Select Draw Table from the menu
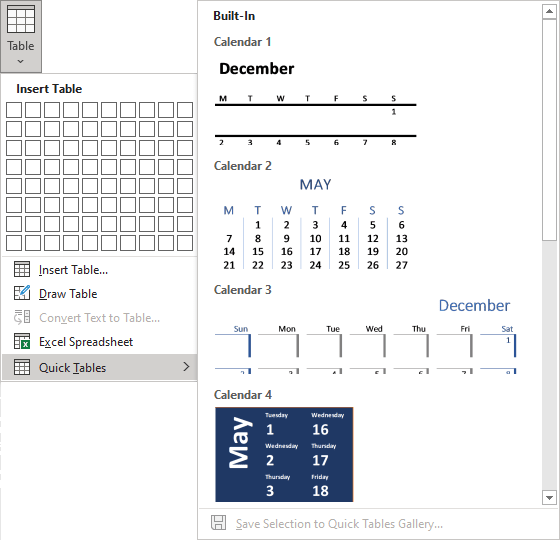Image resolution: width=560 pixels, height=540 pixels. click(x=99, y=294)
